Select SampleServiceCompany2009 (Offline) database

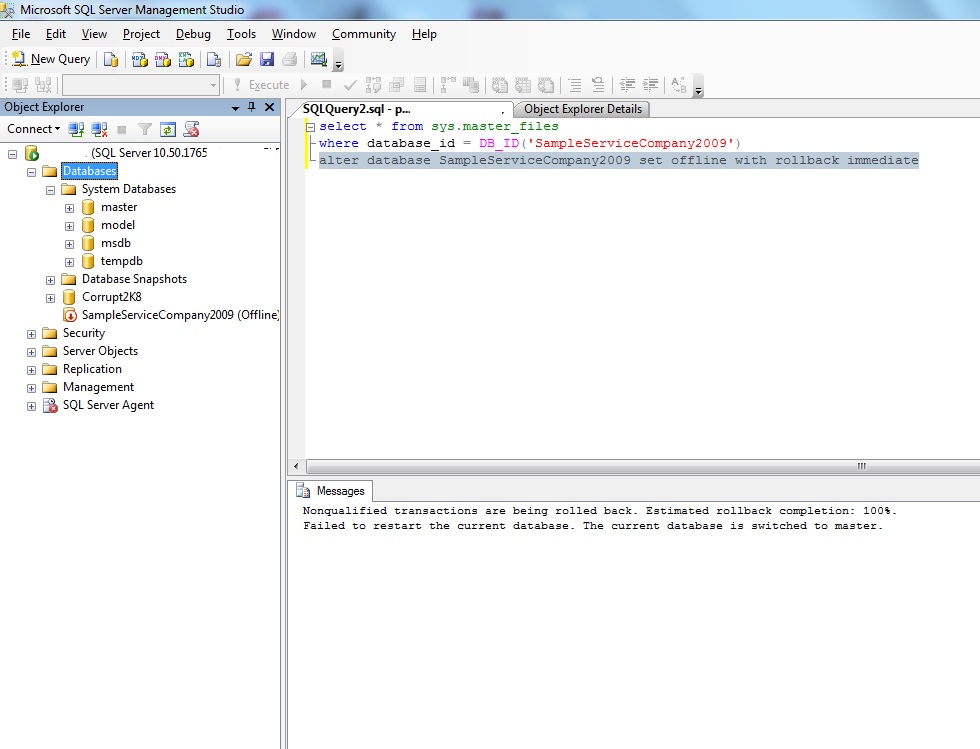(180, 315)
